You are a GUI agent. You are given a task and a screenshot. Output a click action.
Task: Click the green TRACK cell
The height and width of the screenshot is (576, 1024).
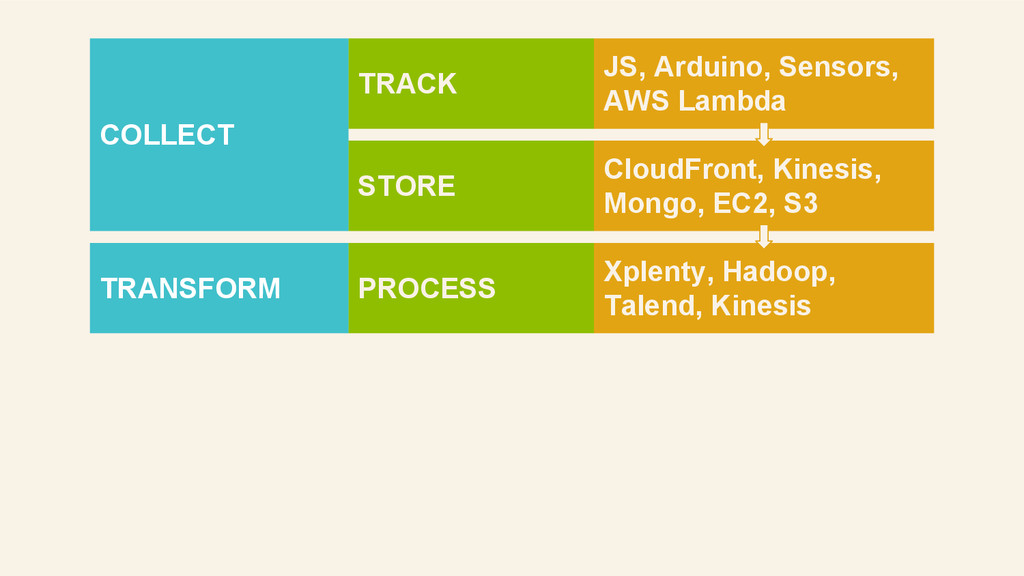pos(471,84)
